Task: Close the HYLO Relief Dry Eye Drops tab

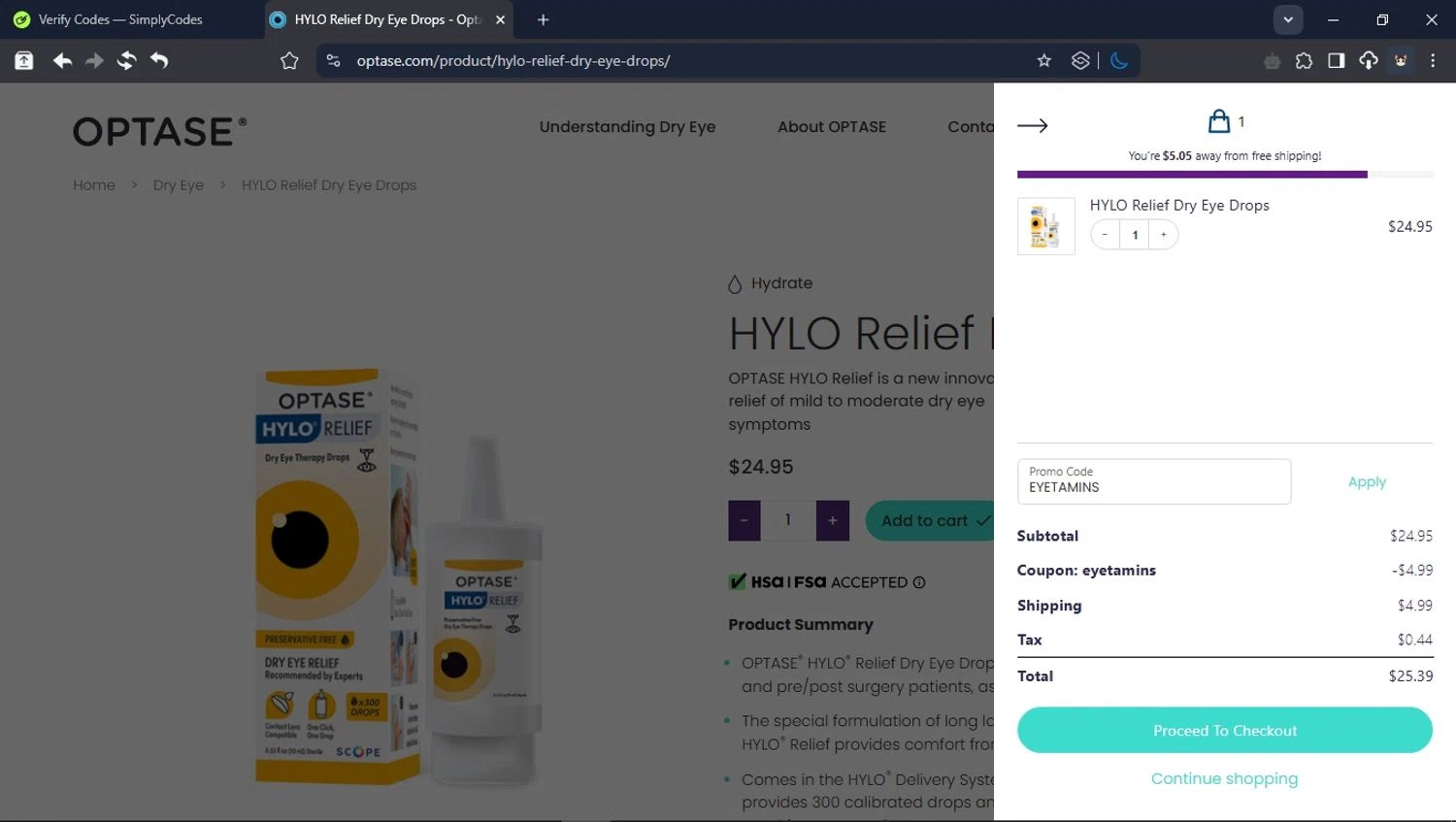Action: tap(500, 19)
